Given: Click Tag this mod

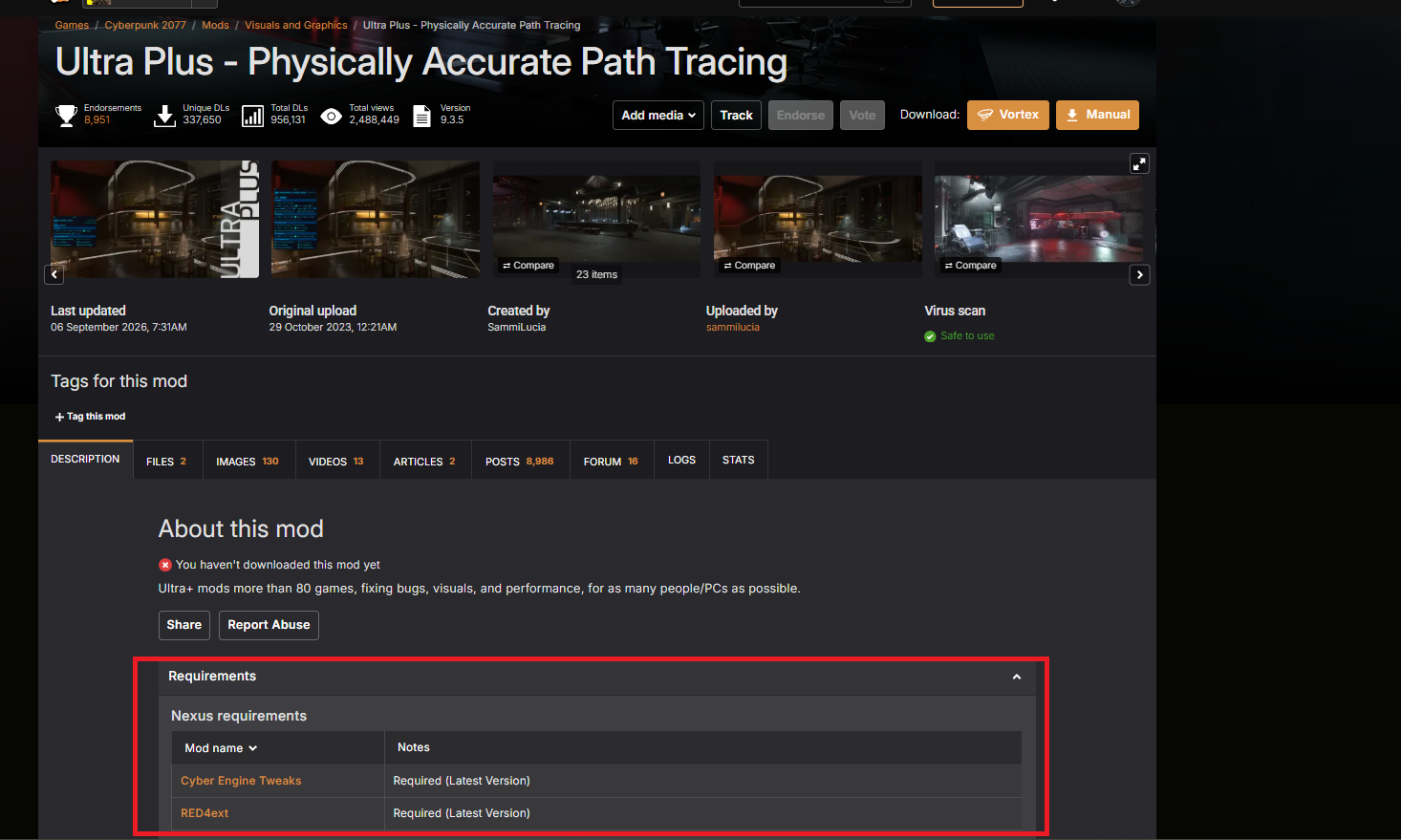Looking at the screenshot, I should 91,417.
